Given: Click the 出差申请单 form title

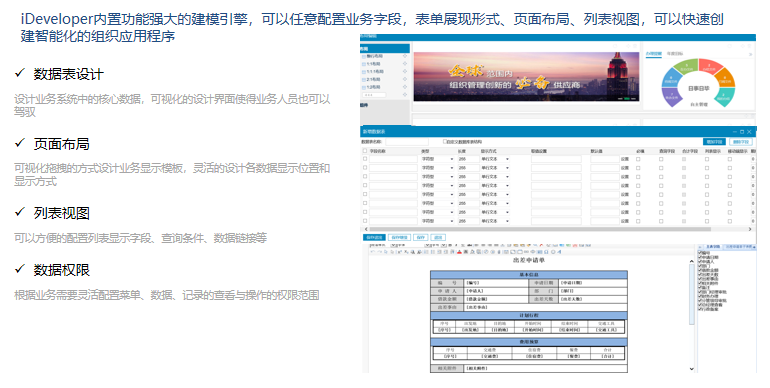Looking at the screenshot, I should (x=529, y=260).
